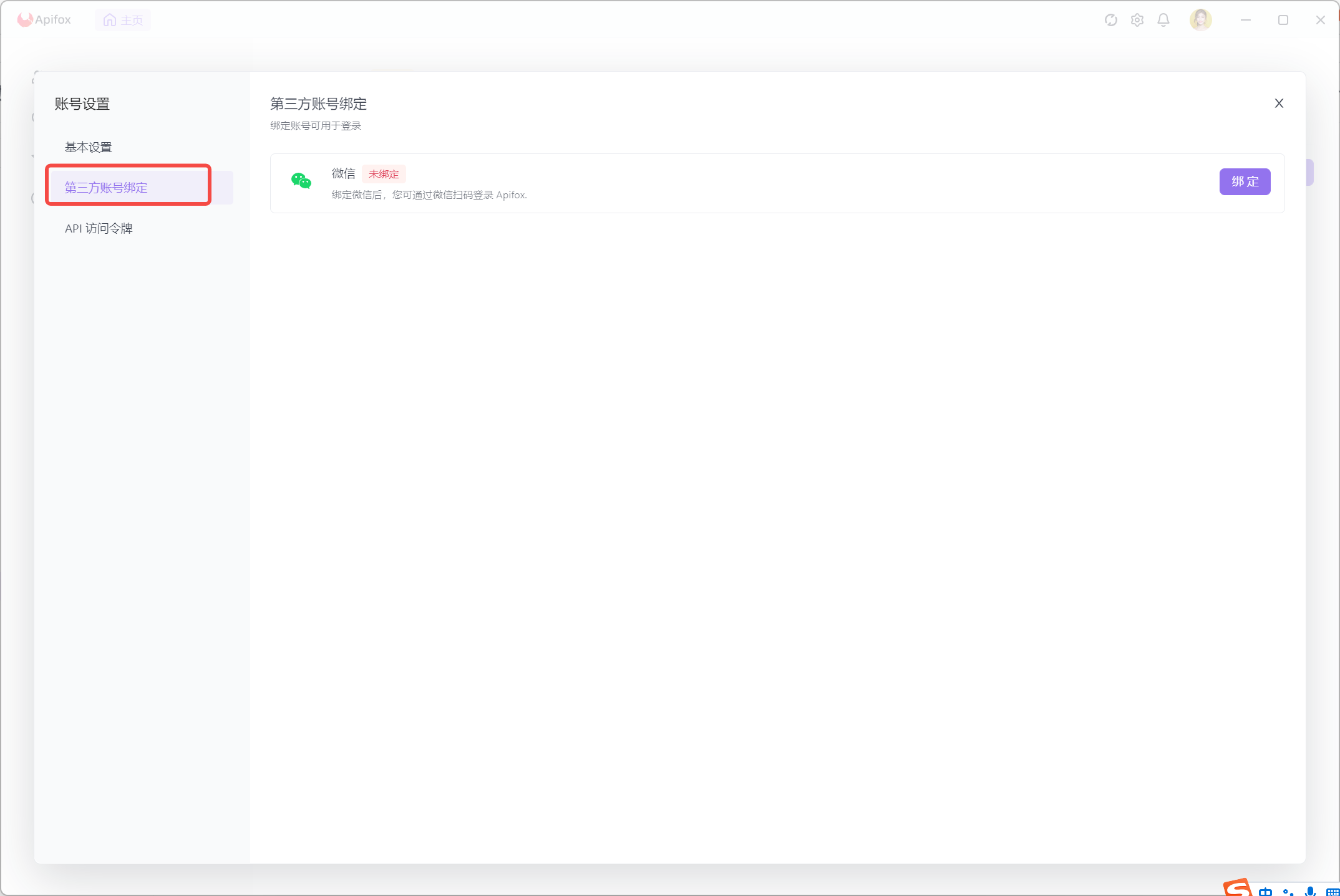Open settings via the gear icon

click(x=1137, y=20)
